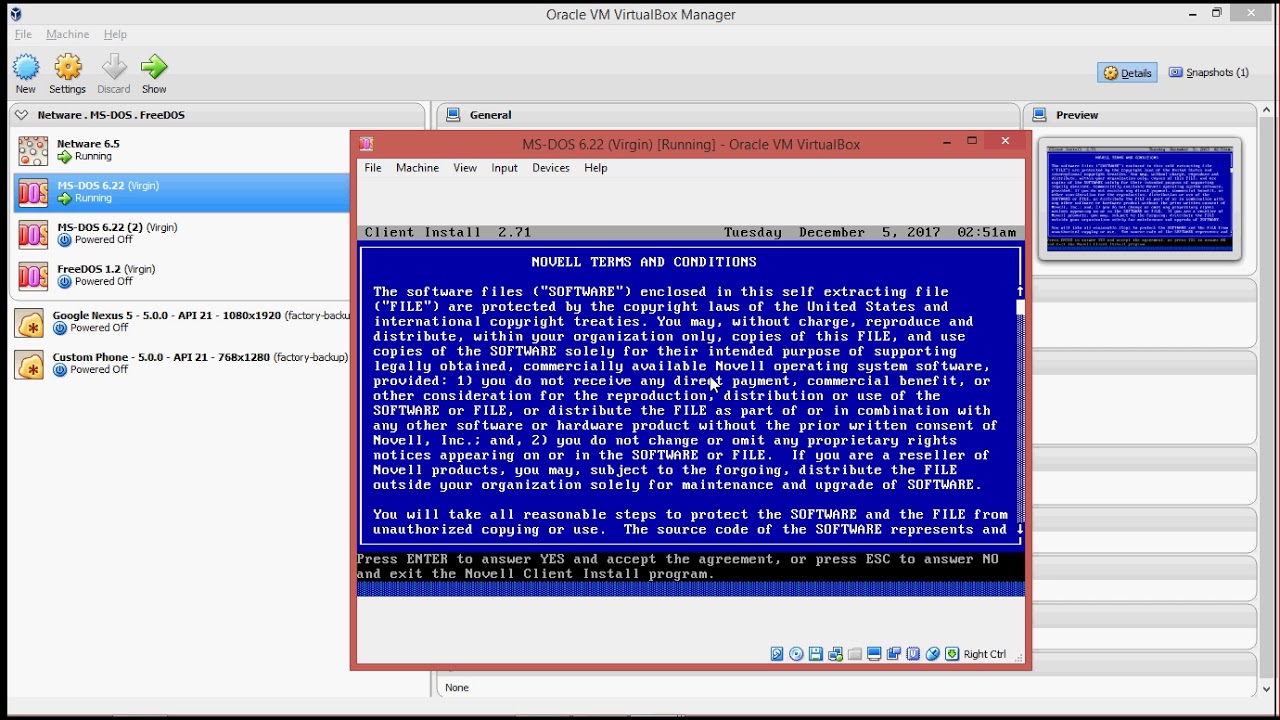This screenshot has height=720, width=1280.
Task: Open the VirtualBox Manager Machine menu
Action: (67, 34)
